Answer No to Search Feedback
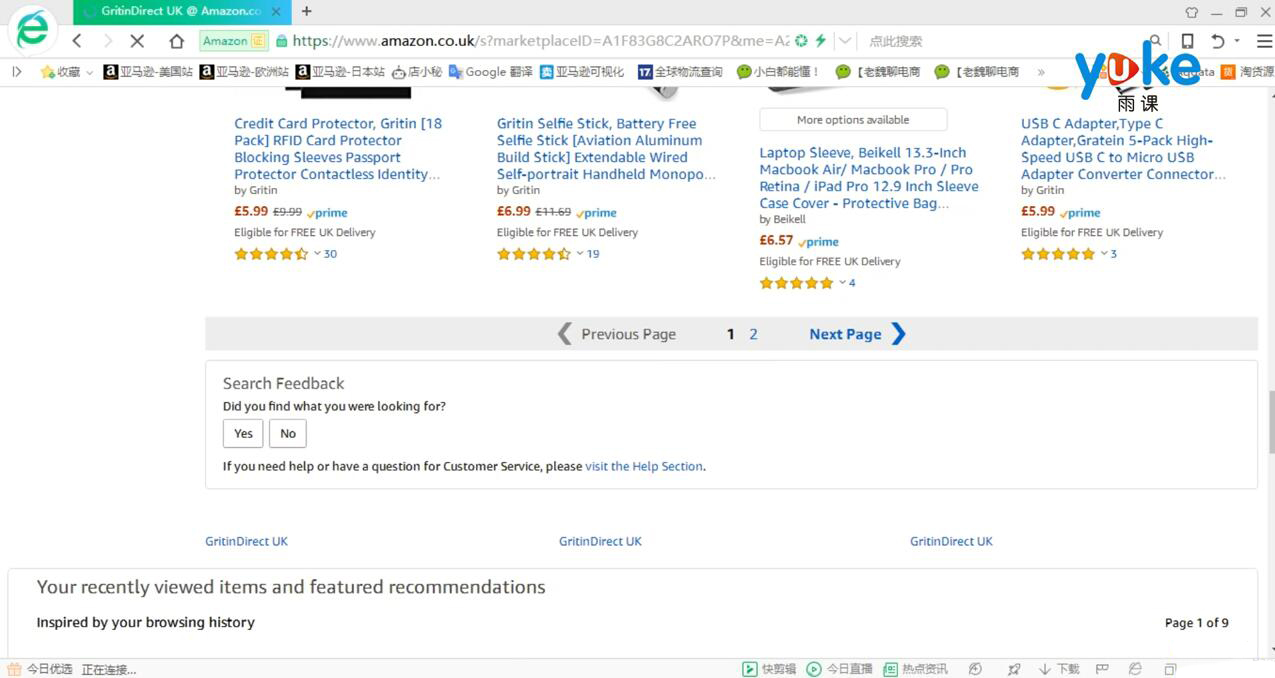The image size is (1275, 678). pyautogui.click(x=288, y=433)
